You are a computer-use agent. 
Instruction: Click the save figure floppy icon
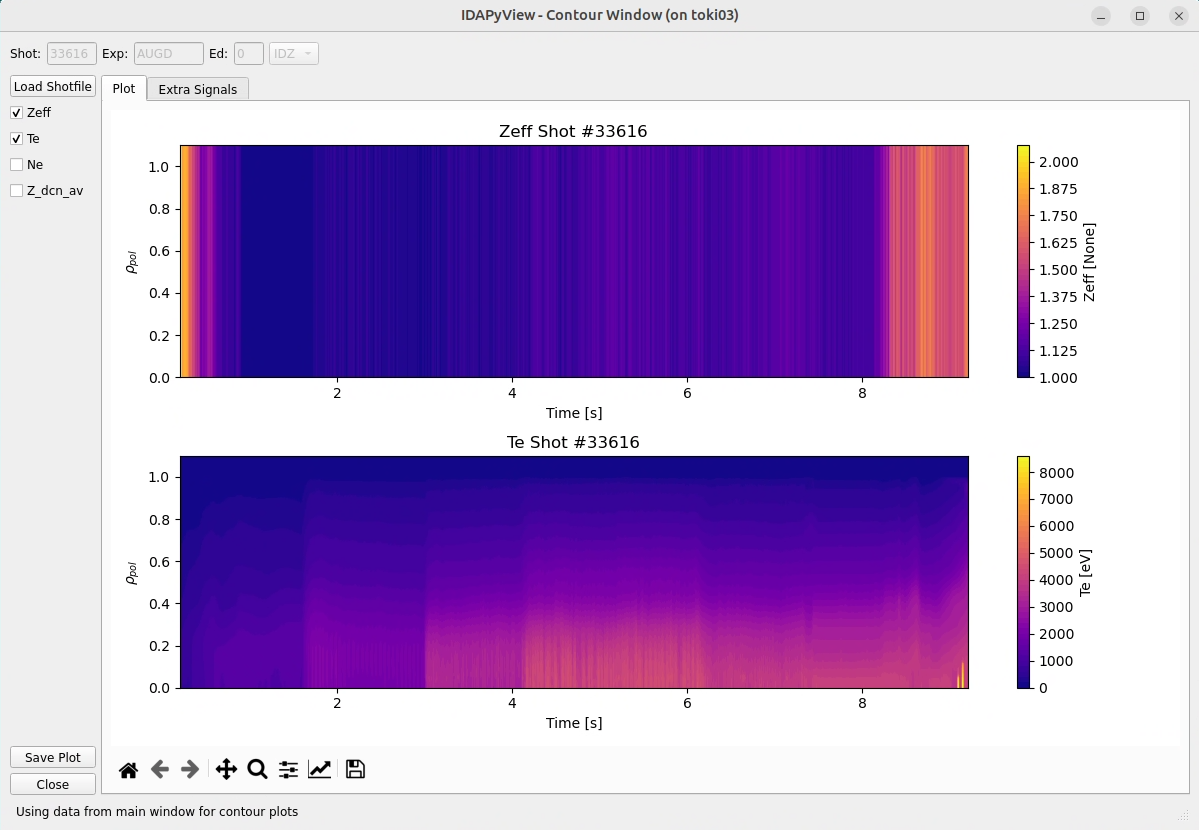354,769
